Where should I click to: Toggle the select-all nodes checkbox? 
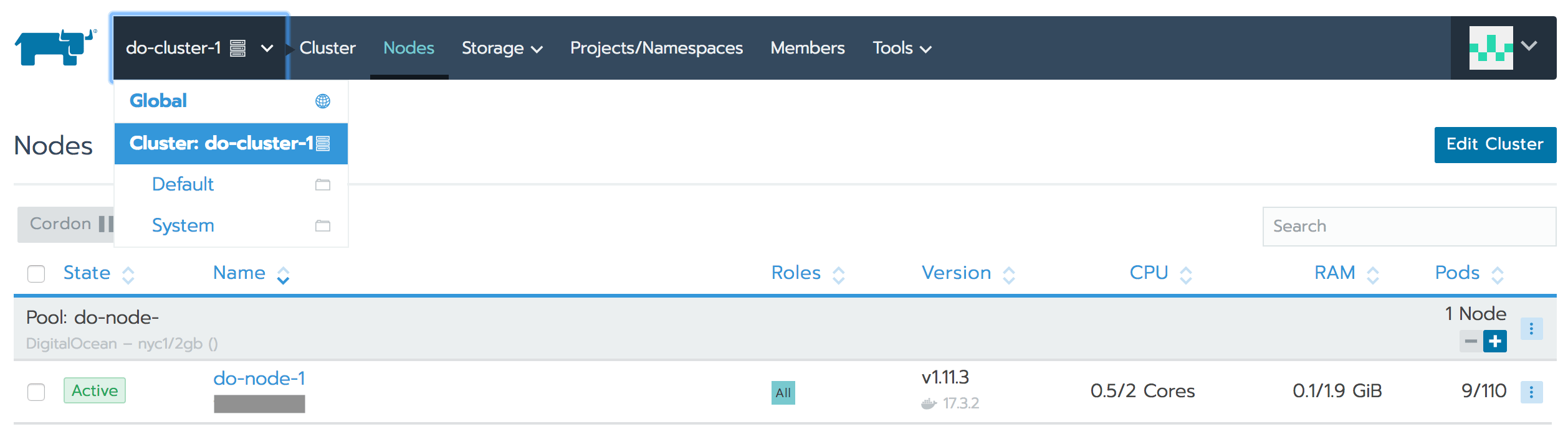[x=36, y=274]
